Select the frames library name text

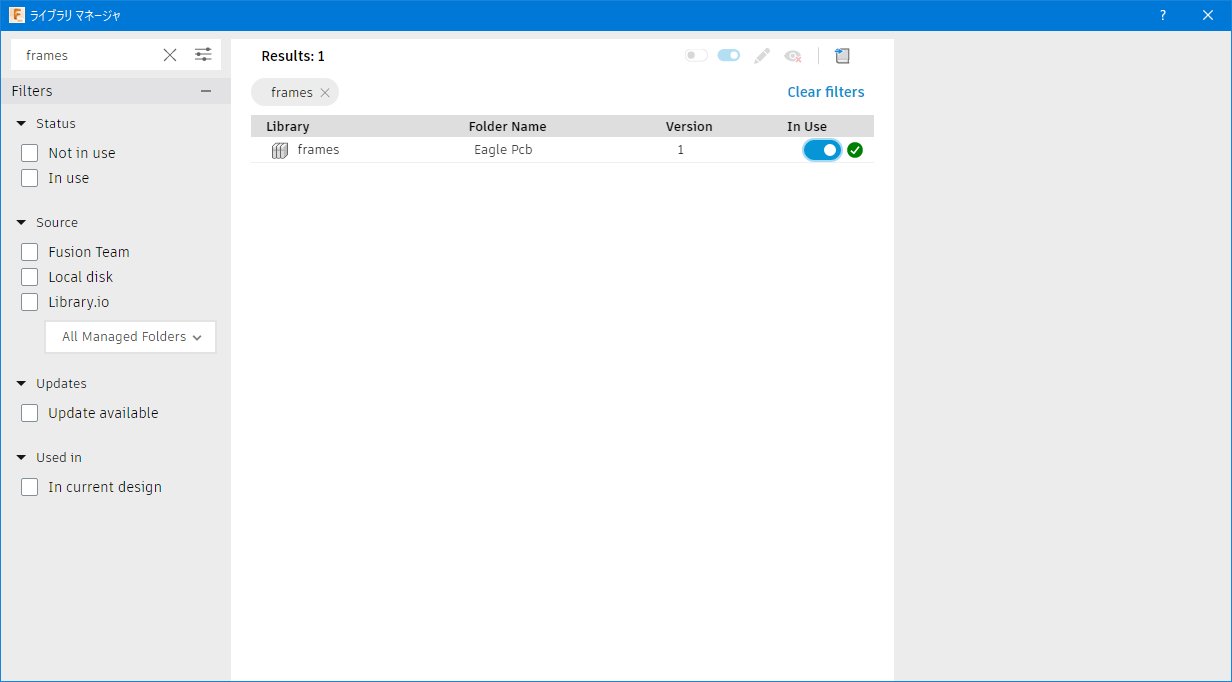pyautogui.click(x=318, y=150)
